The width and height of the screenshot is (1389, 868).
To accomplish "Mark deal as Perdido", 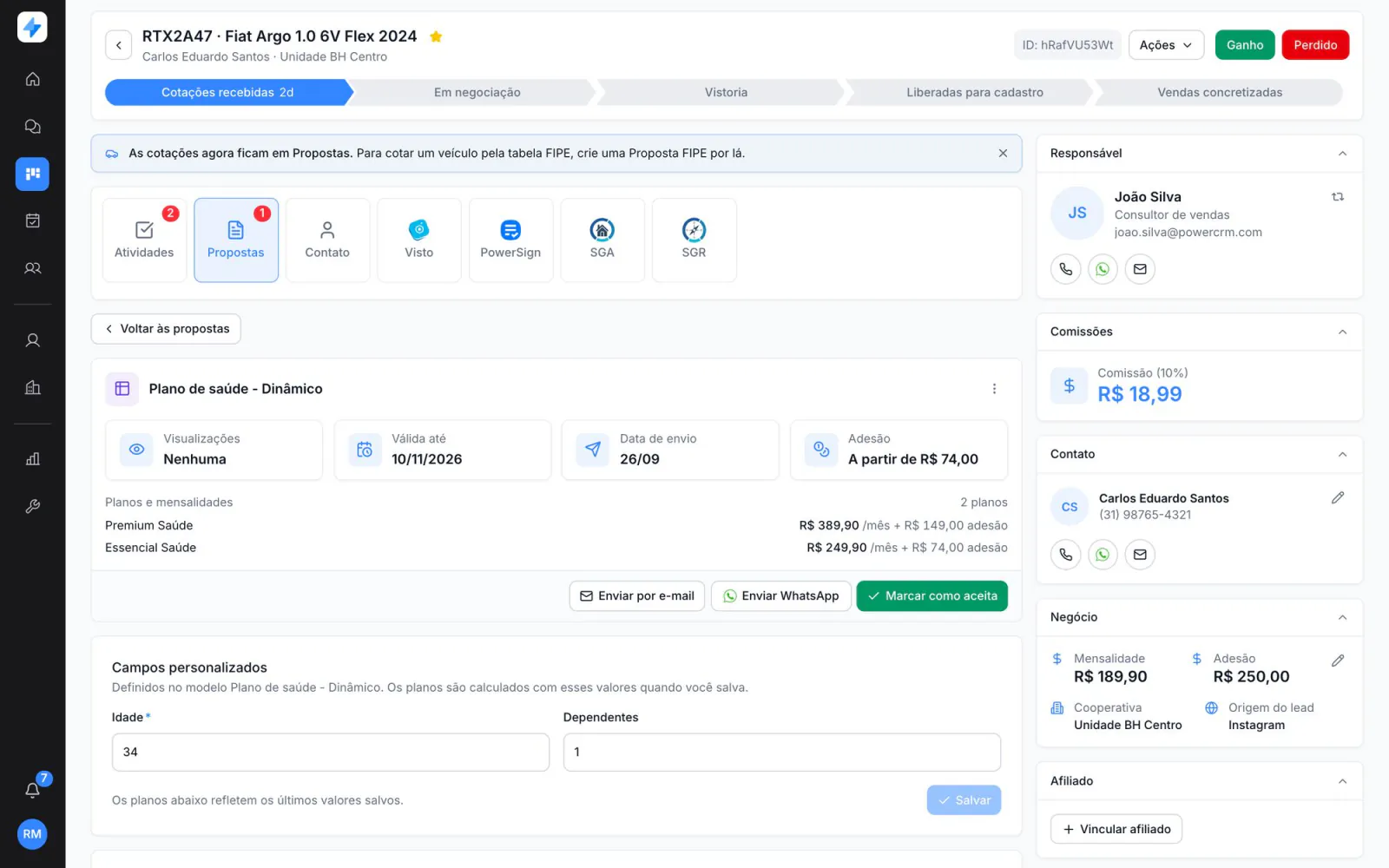I will (x=1315, y=45).
